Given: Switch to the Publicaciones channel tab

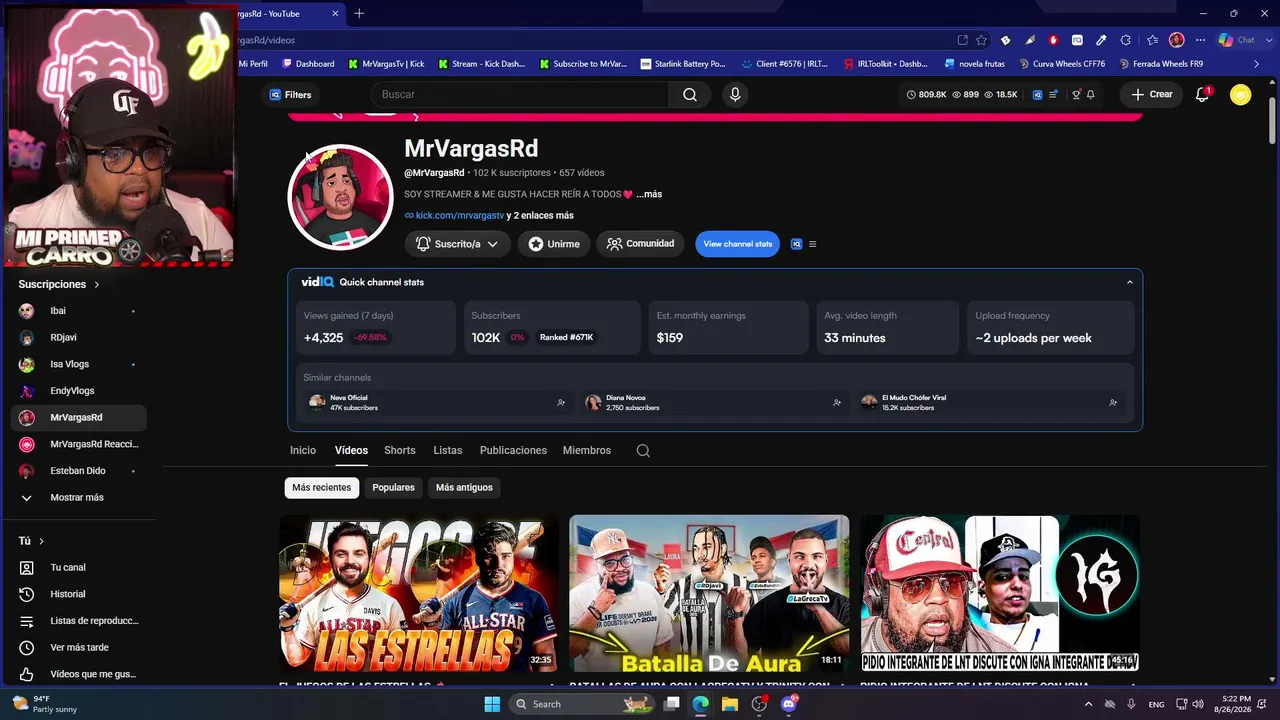Looking at the screenshot, I should pos(513,451).
